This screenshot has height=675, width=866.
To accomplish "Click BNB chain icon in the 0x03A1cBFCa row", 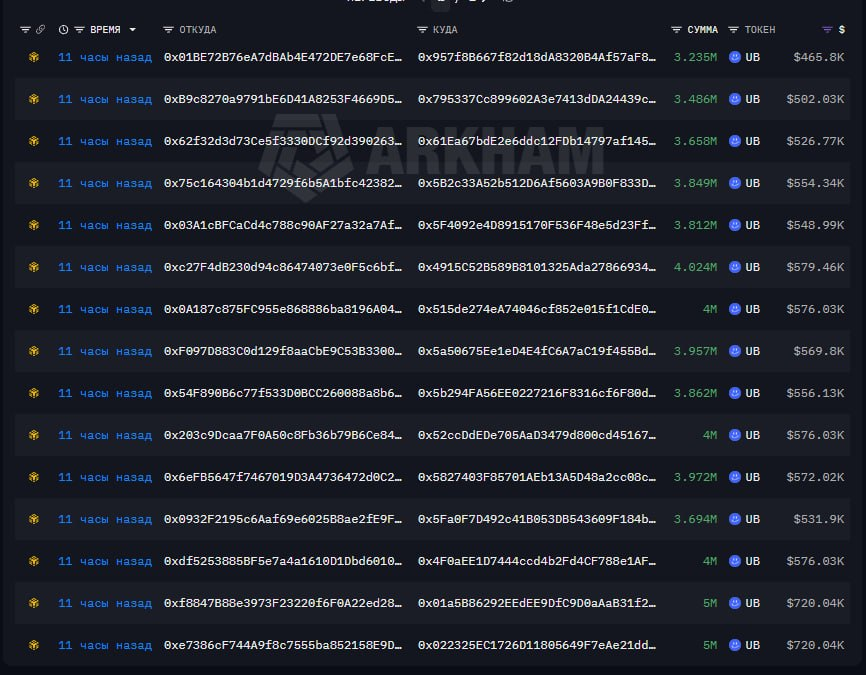I will pos(34,225).
